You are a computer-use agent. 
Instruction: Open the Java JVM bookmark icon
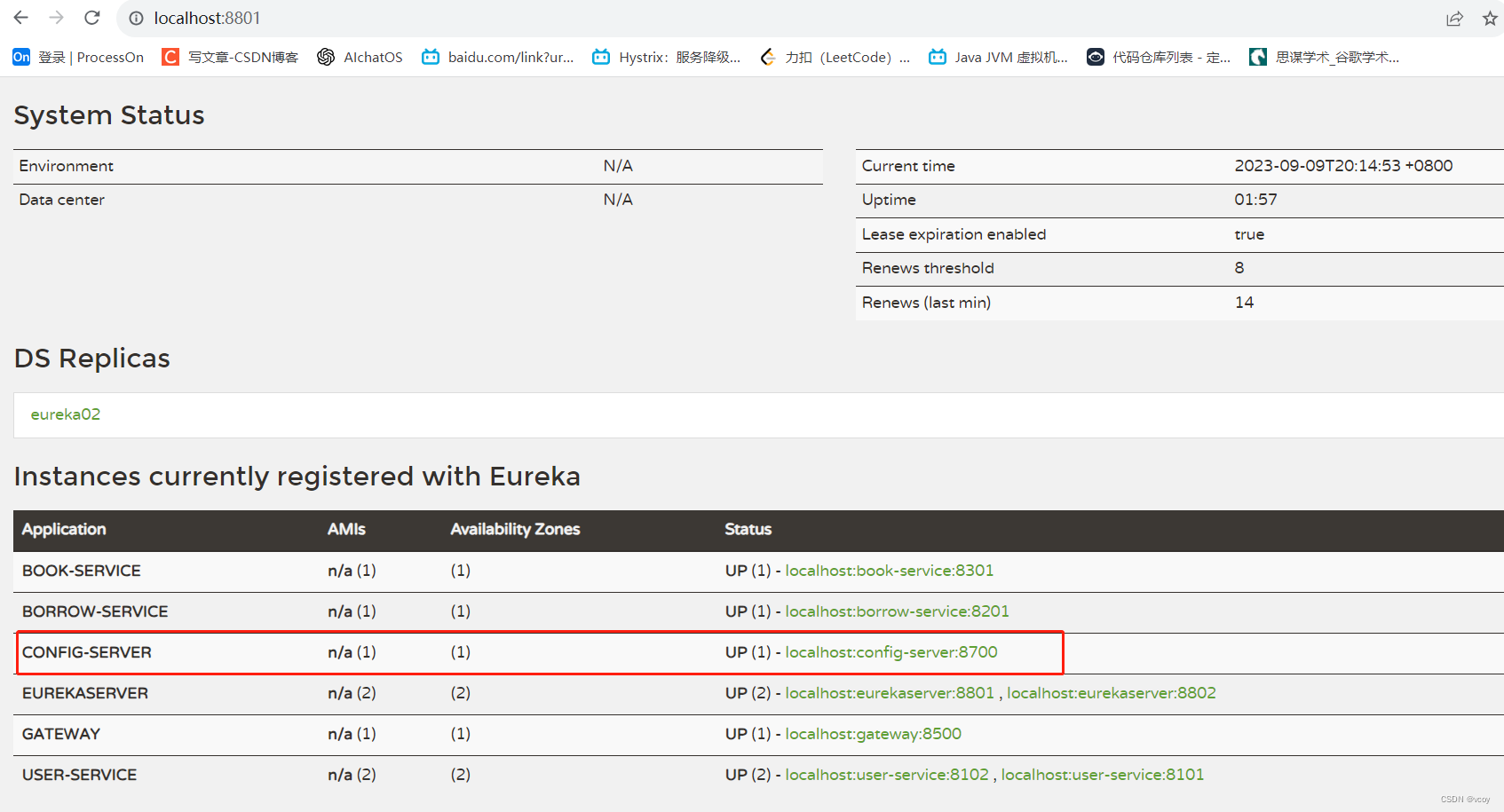tap(938, 57)
